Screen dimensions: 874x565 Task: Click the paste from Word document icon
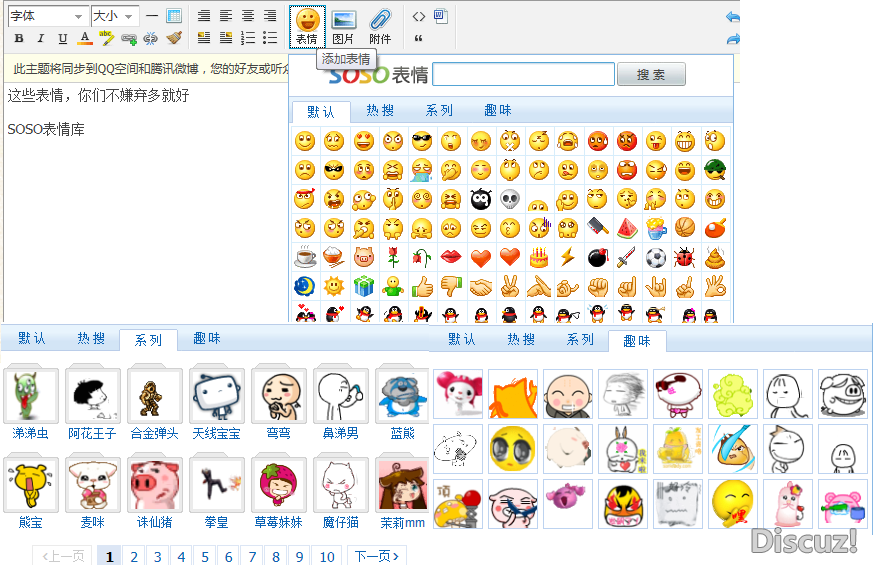[441, 16]
